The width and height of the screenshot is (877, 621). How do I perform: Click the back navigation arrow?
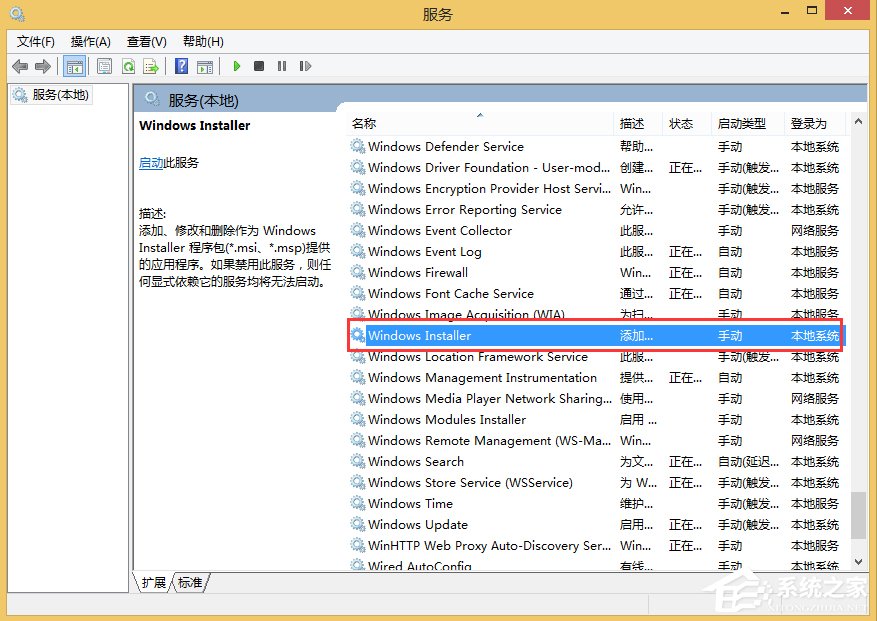[x=19, y=66]
